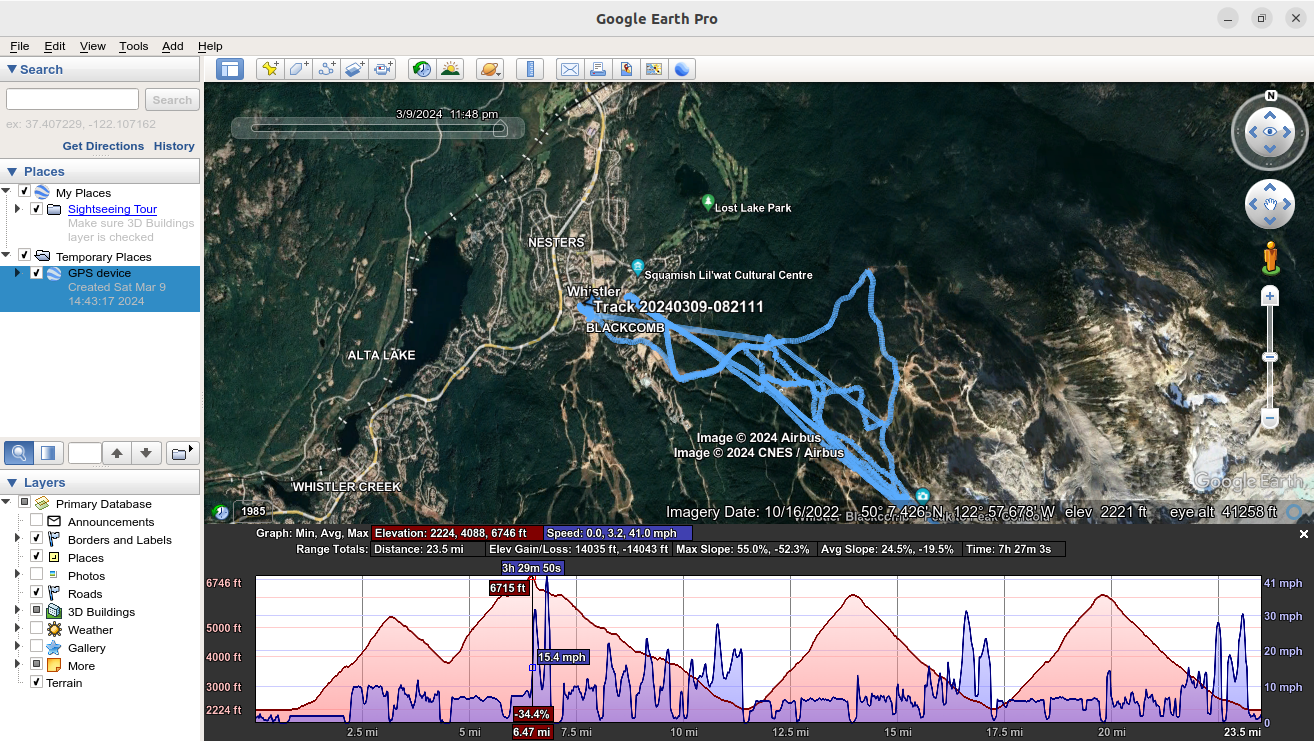The image size is (1314, 741).
Task: View current location in Google Maps
Action: [x=654, y=69]
